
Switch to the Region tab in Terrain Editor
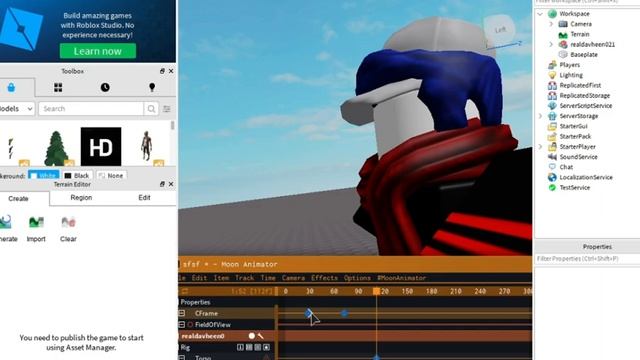point(81,198)
